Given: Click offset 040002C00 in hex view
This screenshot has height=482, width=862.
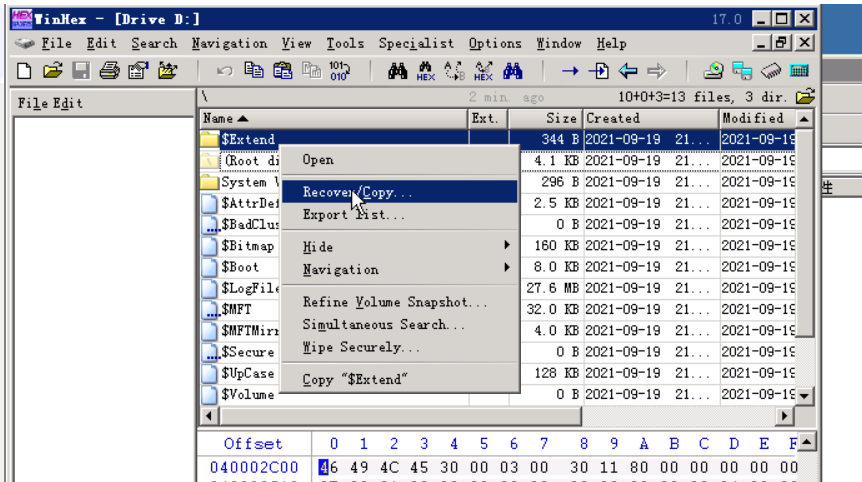Looking at the screenshot, I should click(253, 467).
